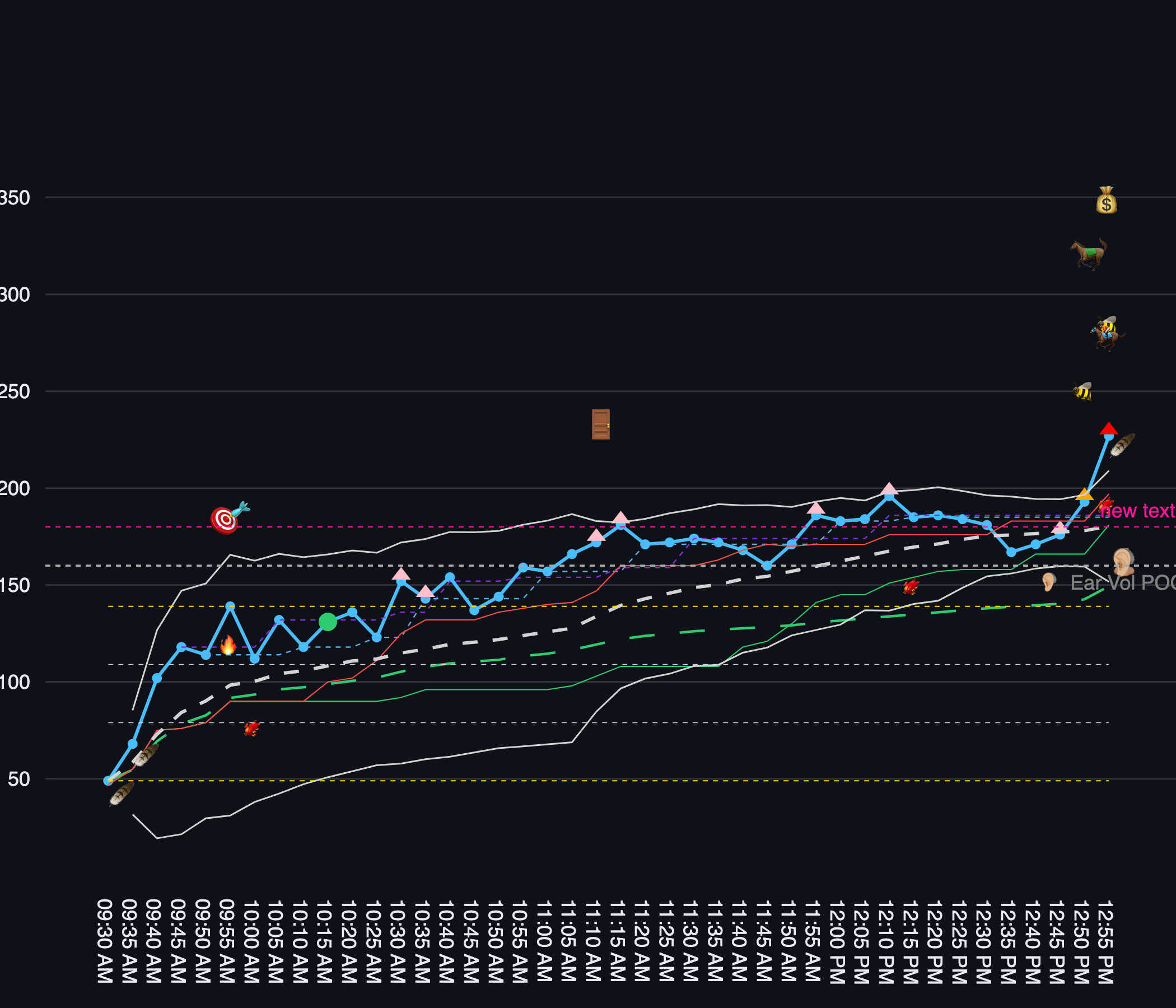Click the red triangle at the last point
Screen dimensions: 1176x1008
pos(1108,429)
